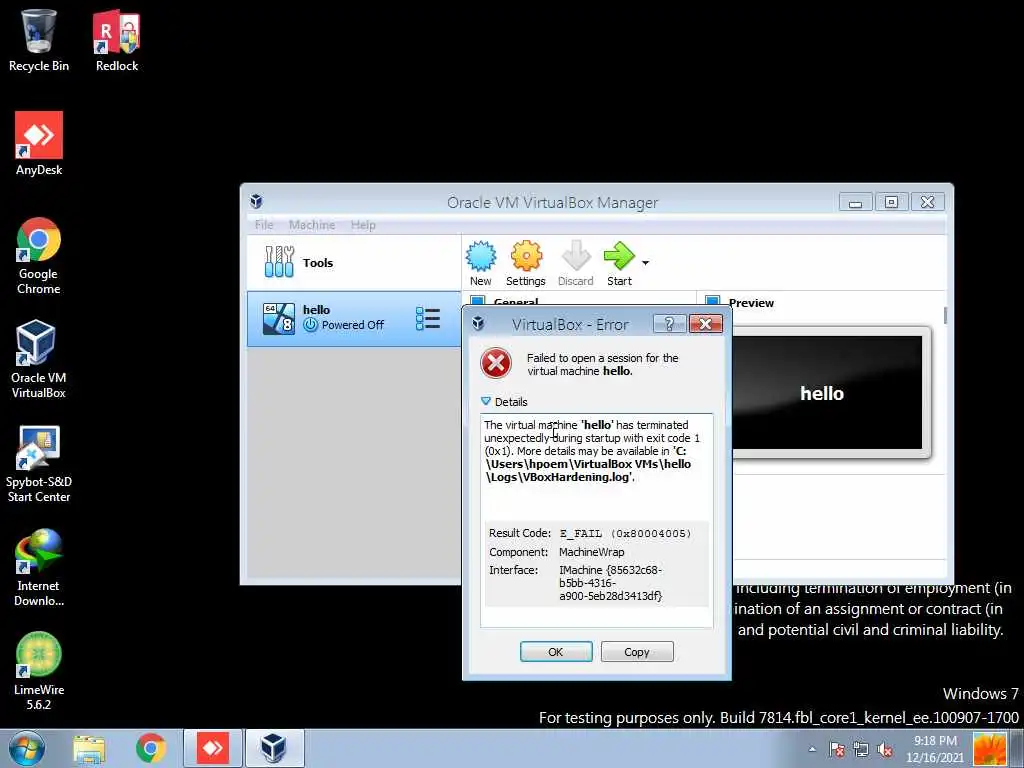Screen dimensions: 1024x768
Task: Open Oracle VM VirtualBox desktop shortcut
Action: [39, 359]
